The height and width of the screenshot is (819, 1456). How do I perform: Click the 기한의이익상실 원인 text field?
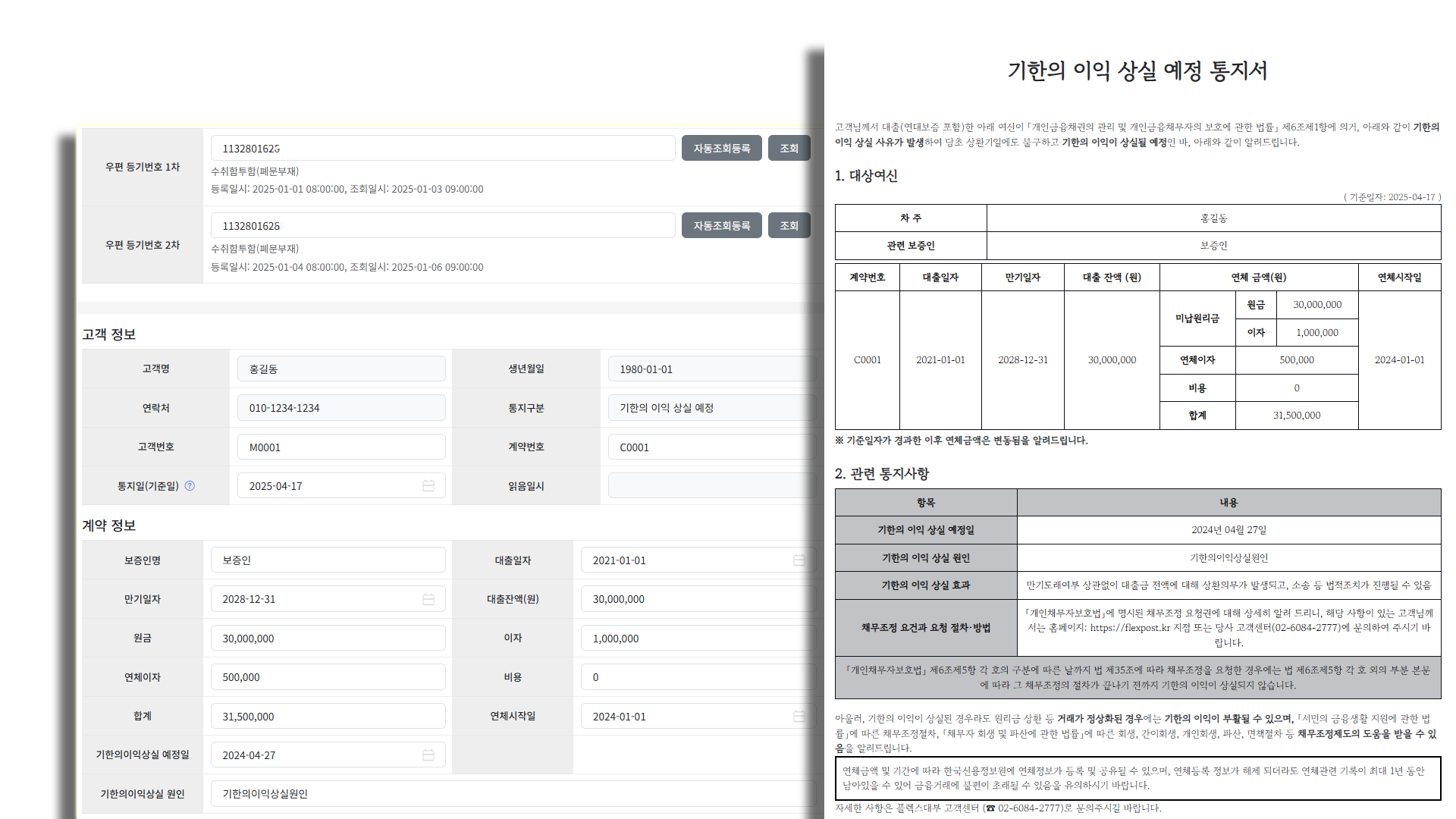pos(512,794)
